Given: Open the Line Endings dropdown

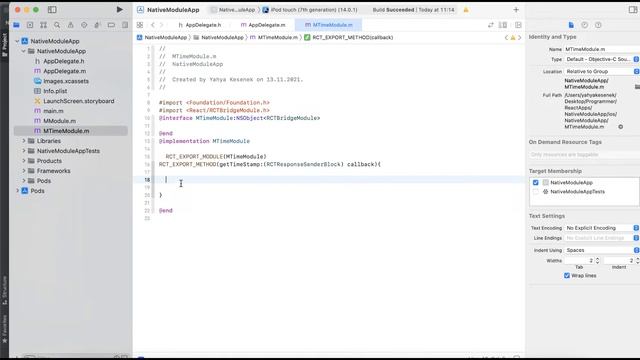Looking at the screenshot, I should pos(602,238).
